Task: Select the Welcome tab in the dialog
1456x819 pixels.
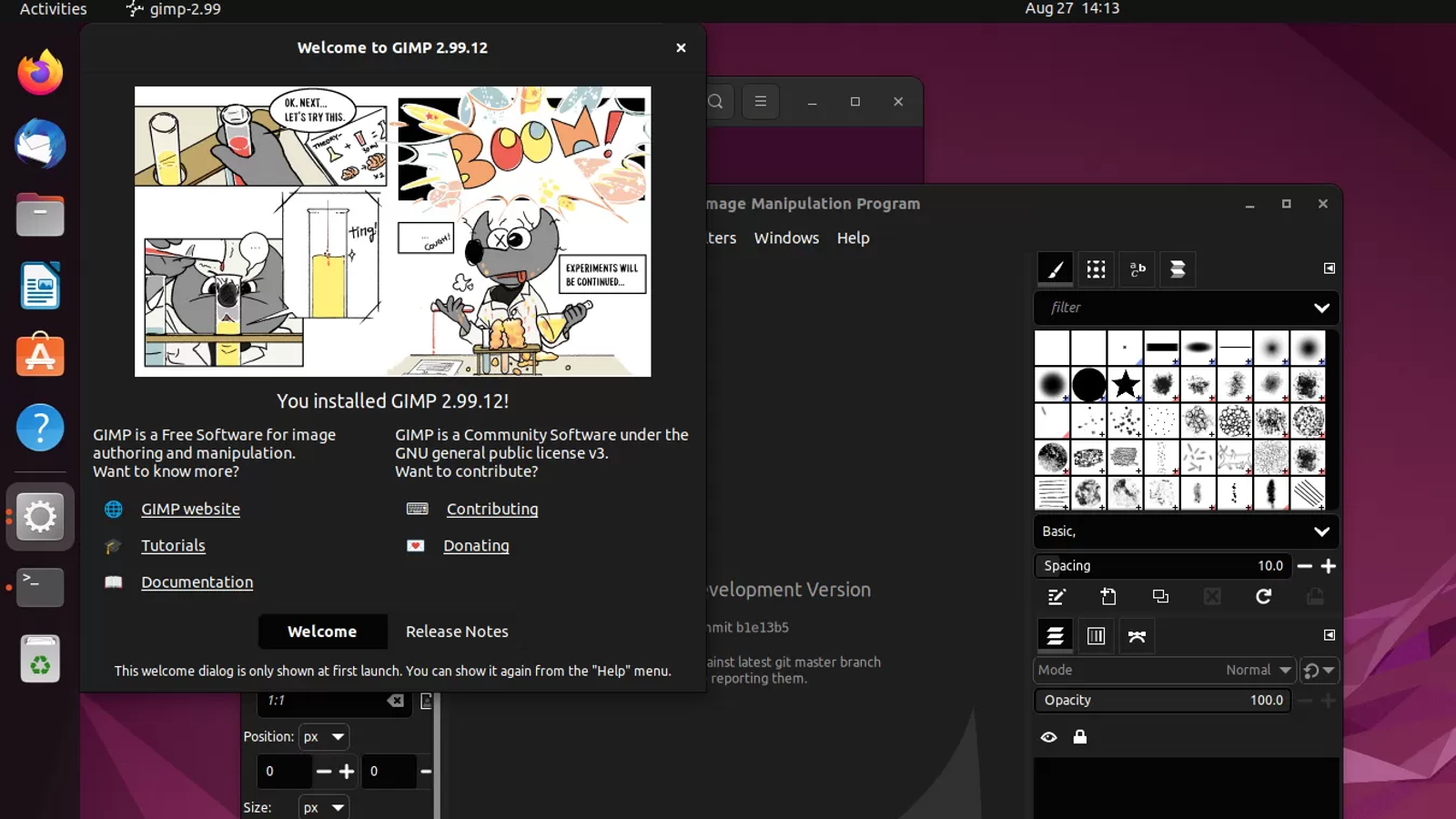Action: coord(322,632)
